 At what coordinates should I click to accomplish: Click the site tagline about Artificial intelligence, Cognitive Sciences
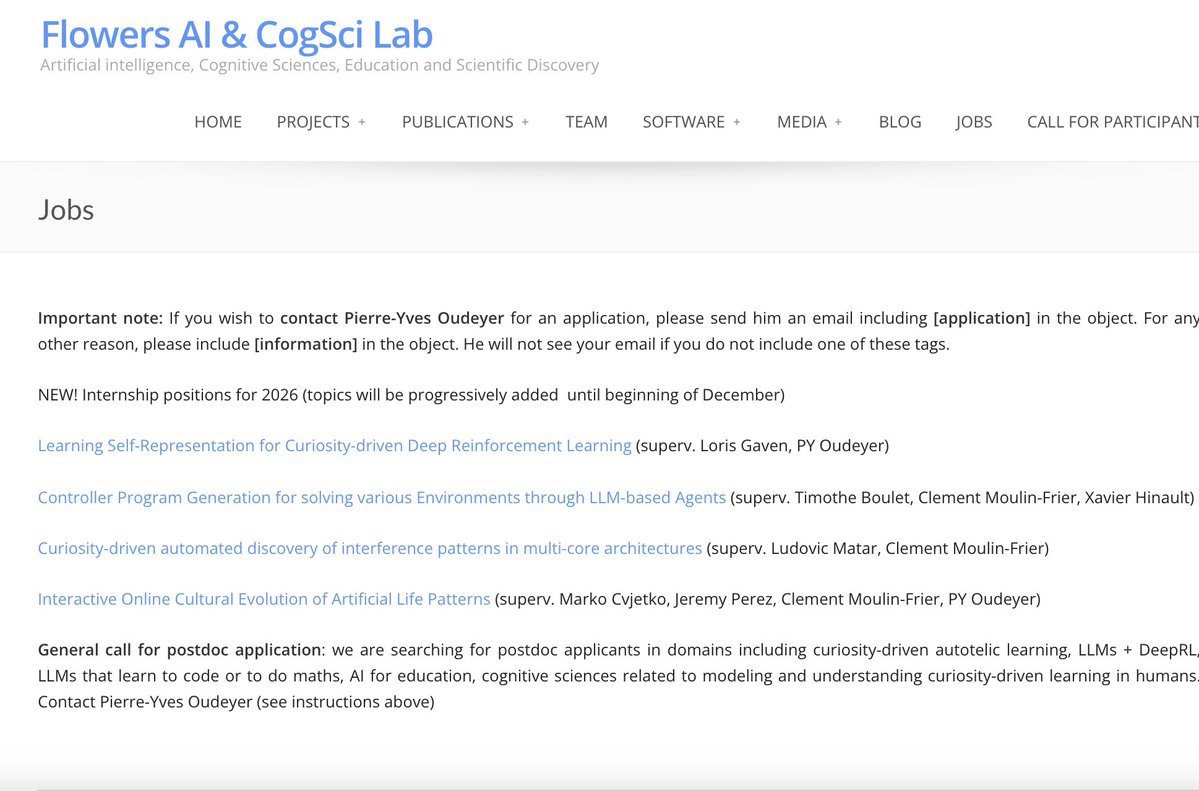tap(320, 65)
